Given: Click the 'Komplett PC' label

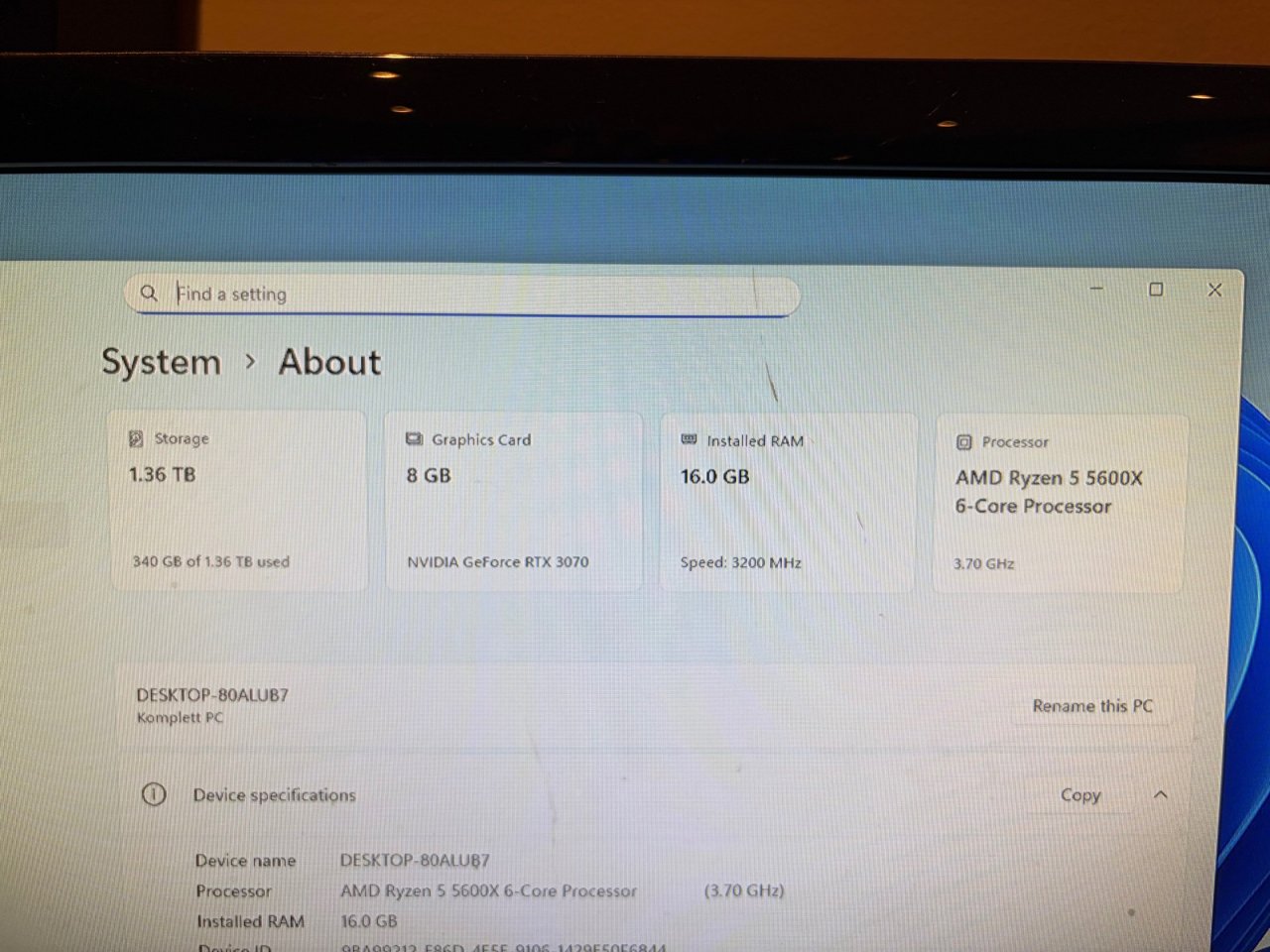Looking at the screenshot, I should (x=180, y=718).
